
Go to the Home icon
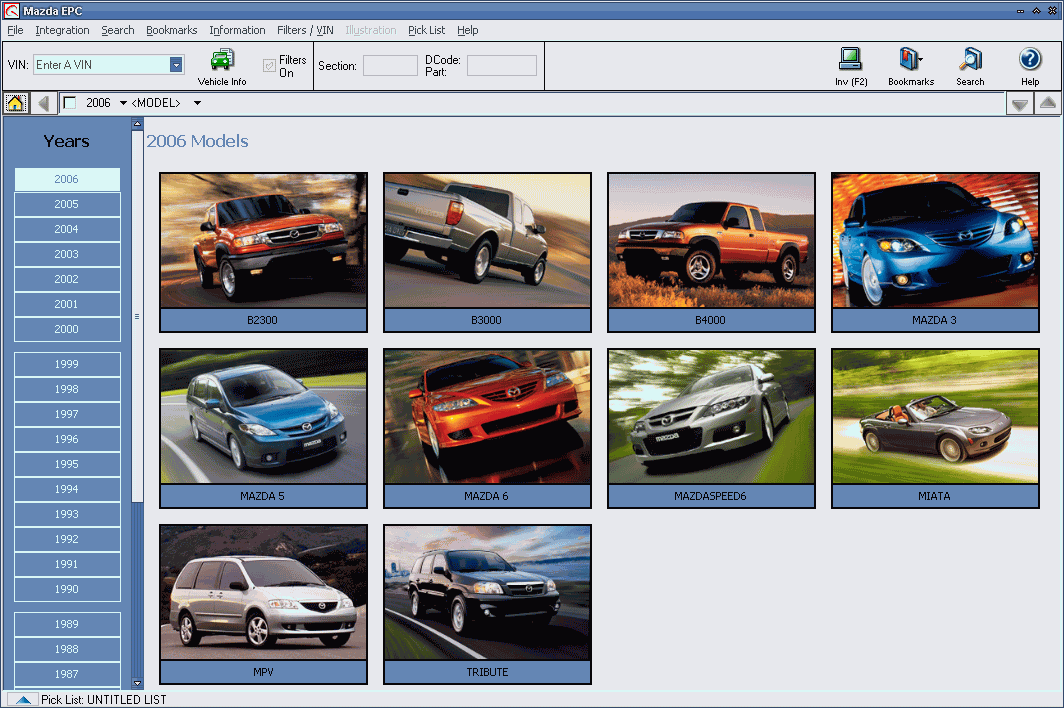[15, 103]
